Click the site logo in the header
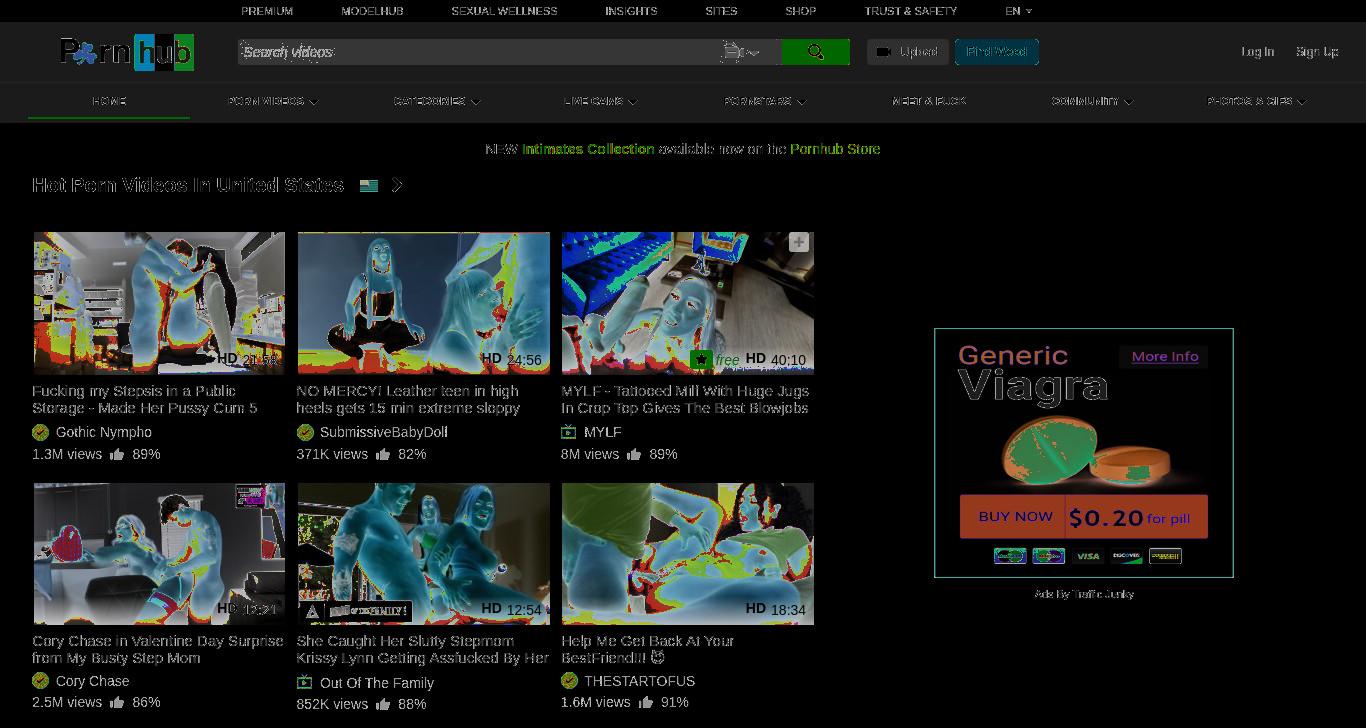Screen dimensions: 1366x728 (x=127, y=52)
